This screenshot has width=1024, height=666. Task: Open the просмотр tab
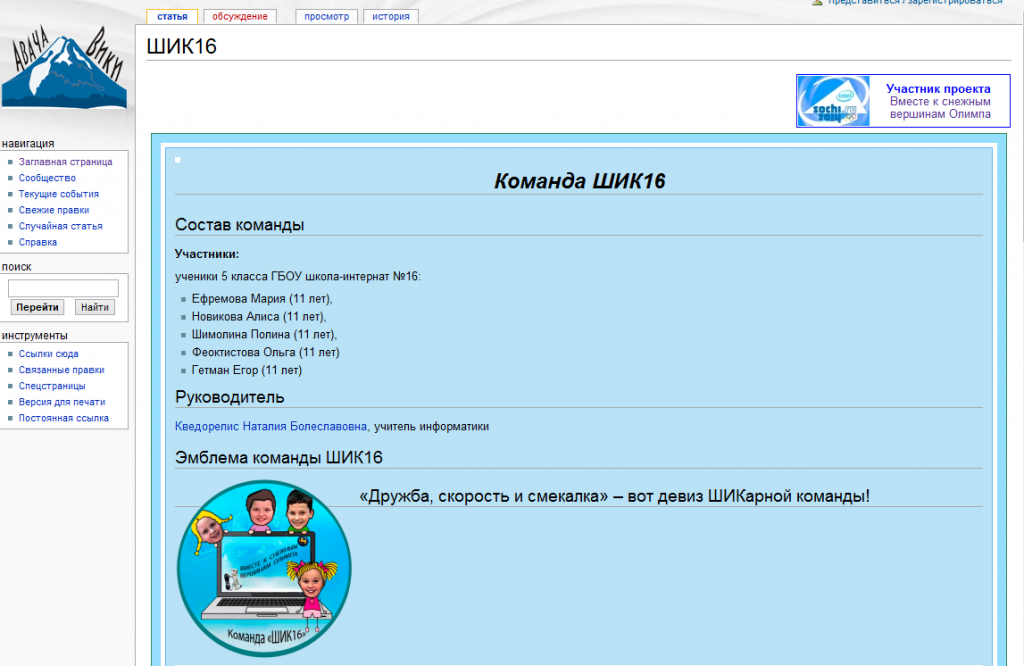(327, 16)
